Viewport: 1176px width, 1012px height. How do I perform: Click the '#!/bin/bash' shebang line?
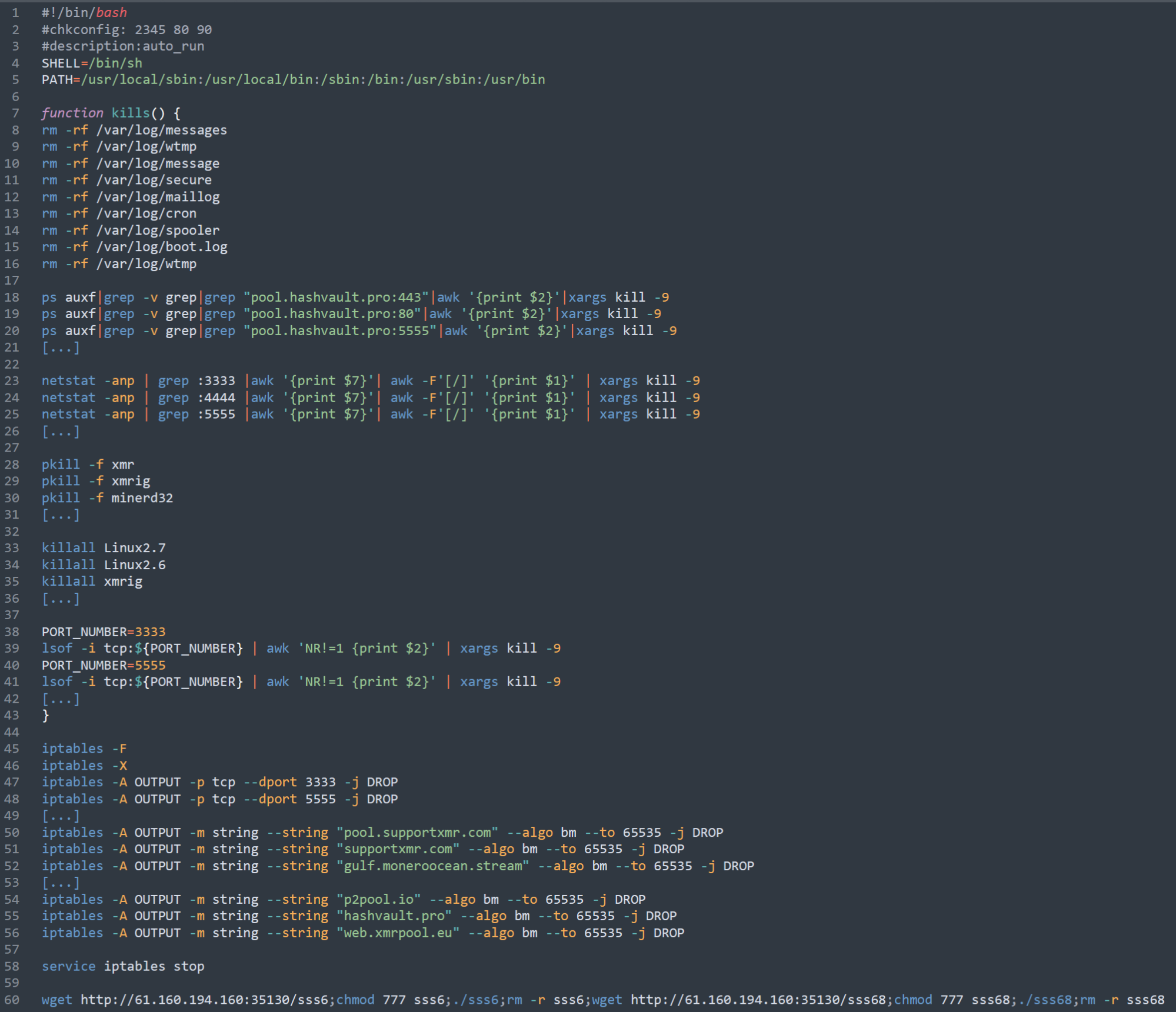click(84, 12)
